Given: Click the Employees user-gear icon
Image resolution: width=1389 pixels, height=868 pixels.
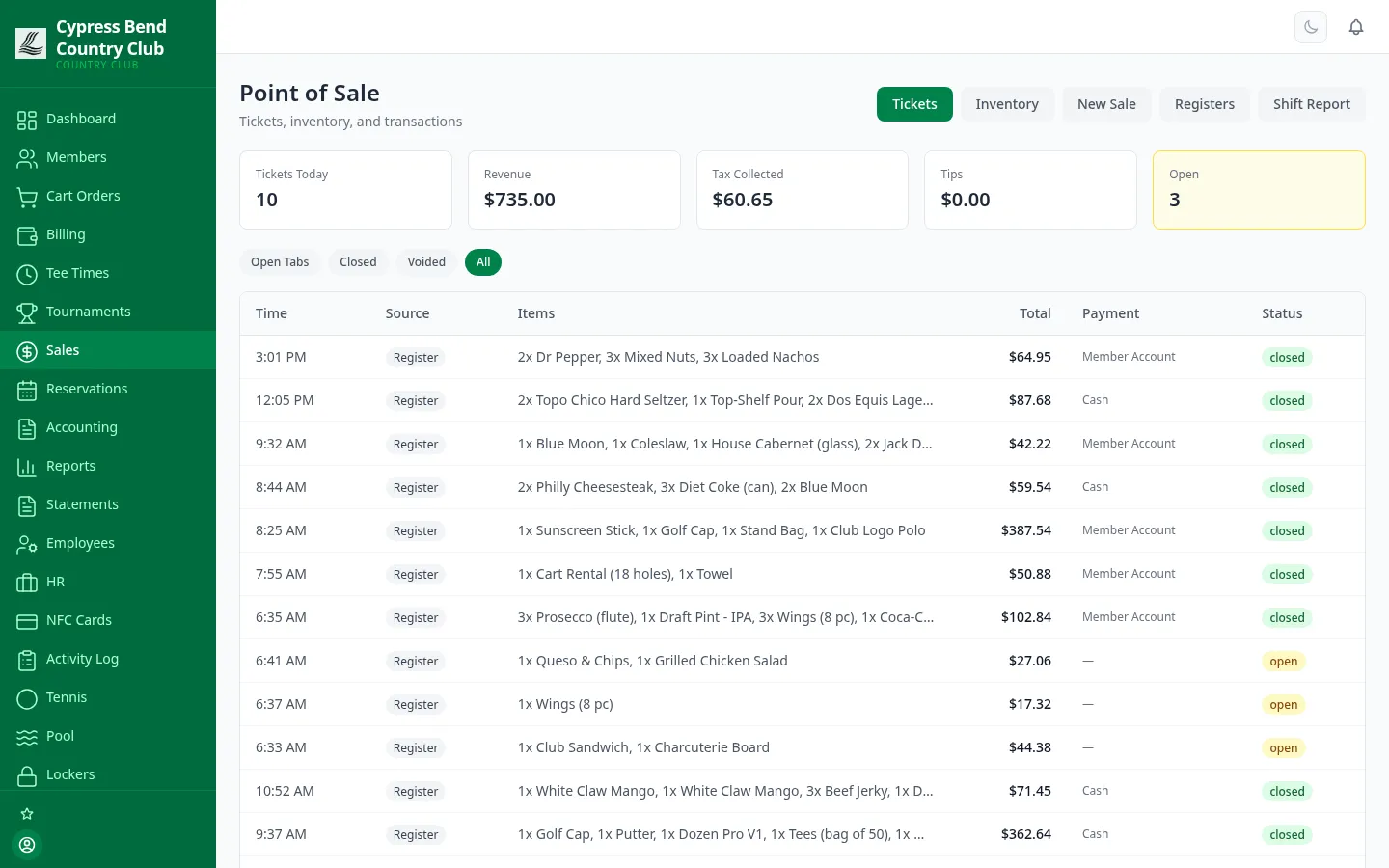Looking at the screenshot, I should coord(27,544).
